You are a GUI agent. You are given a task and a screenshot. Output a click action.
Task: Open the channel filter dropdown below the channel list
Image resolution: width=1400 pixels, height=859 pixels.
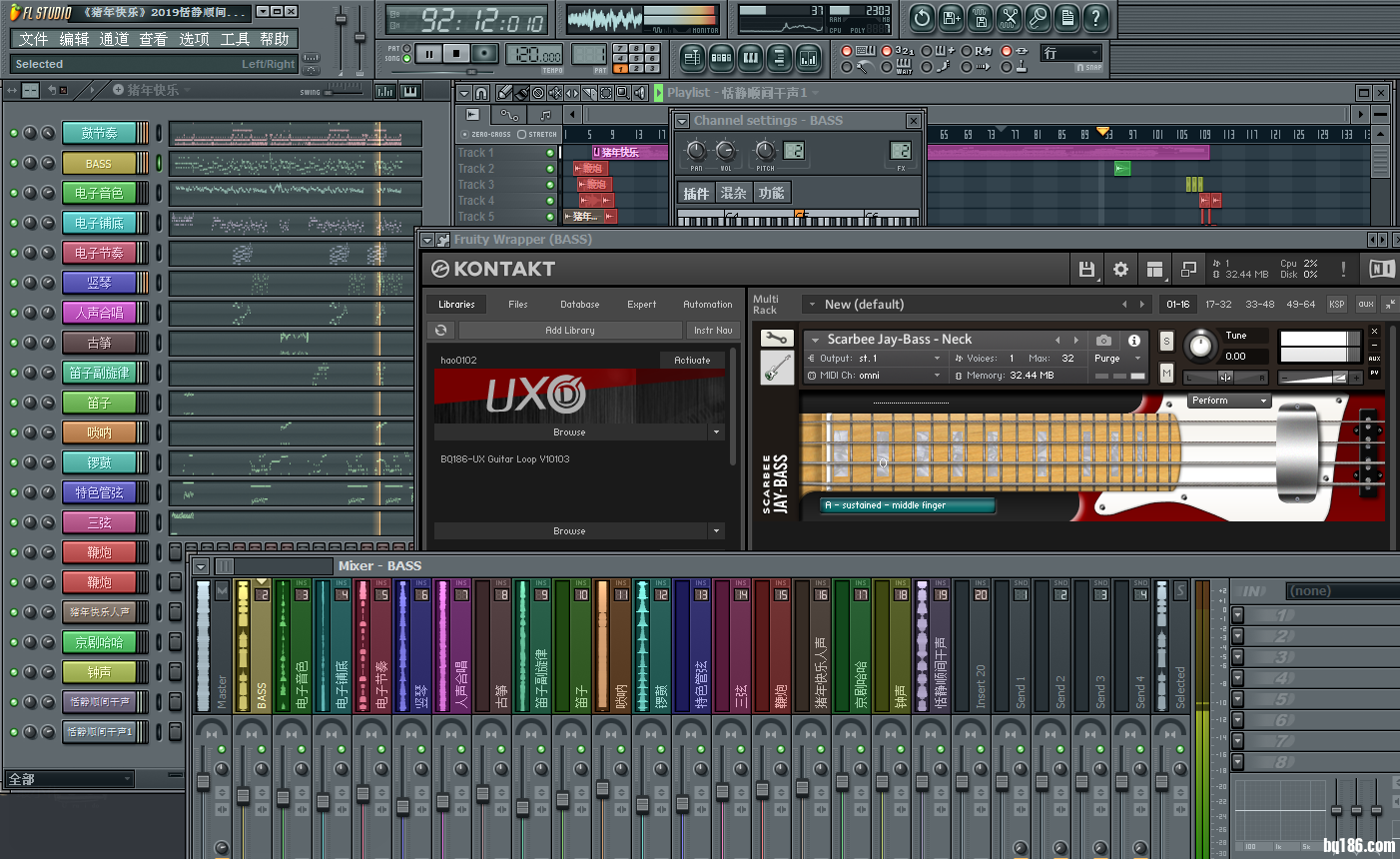[69, 779]
